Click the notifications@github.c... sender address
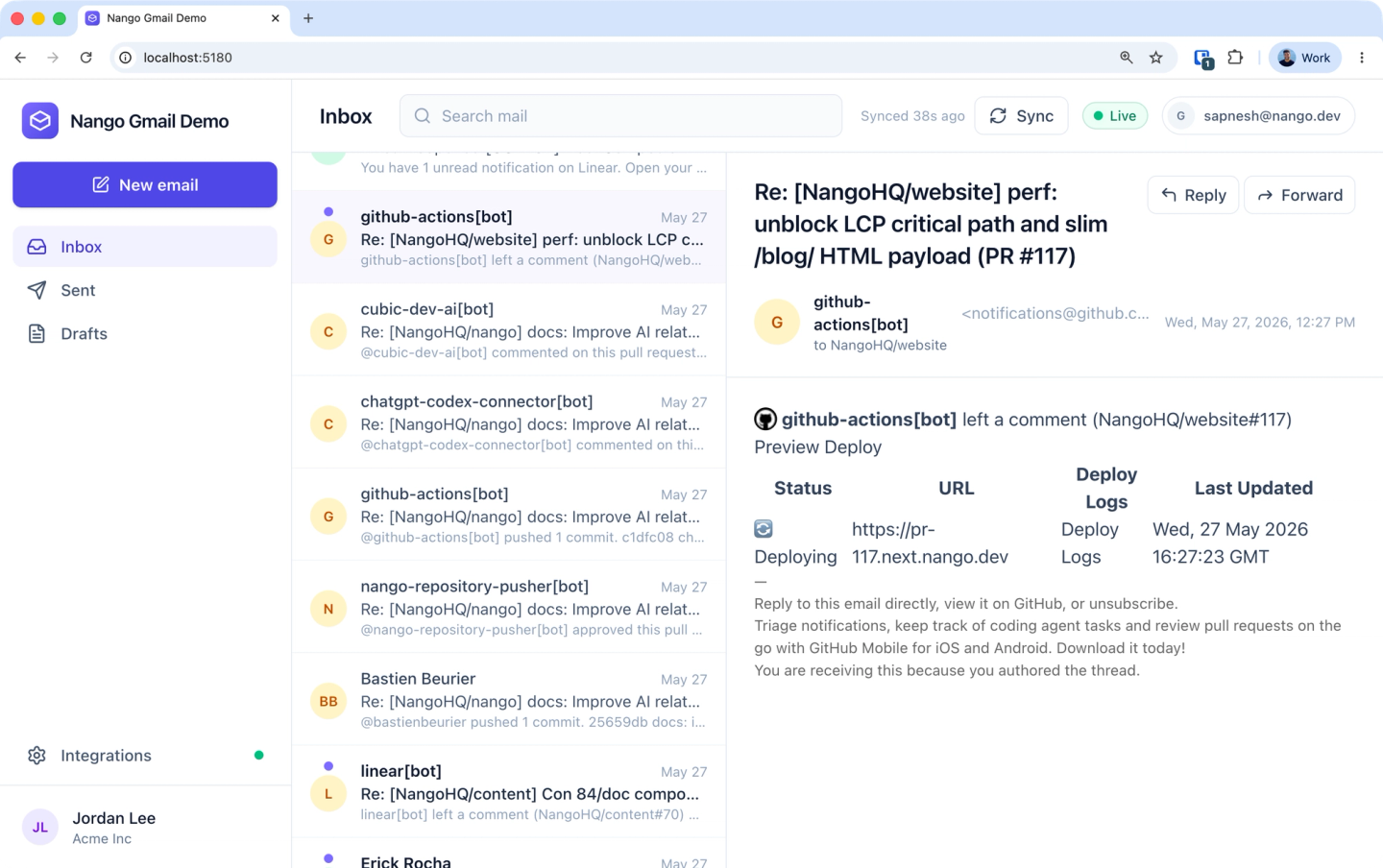This screenshot has height=868, width=1383. [1055, 313]
